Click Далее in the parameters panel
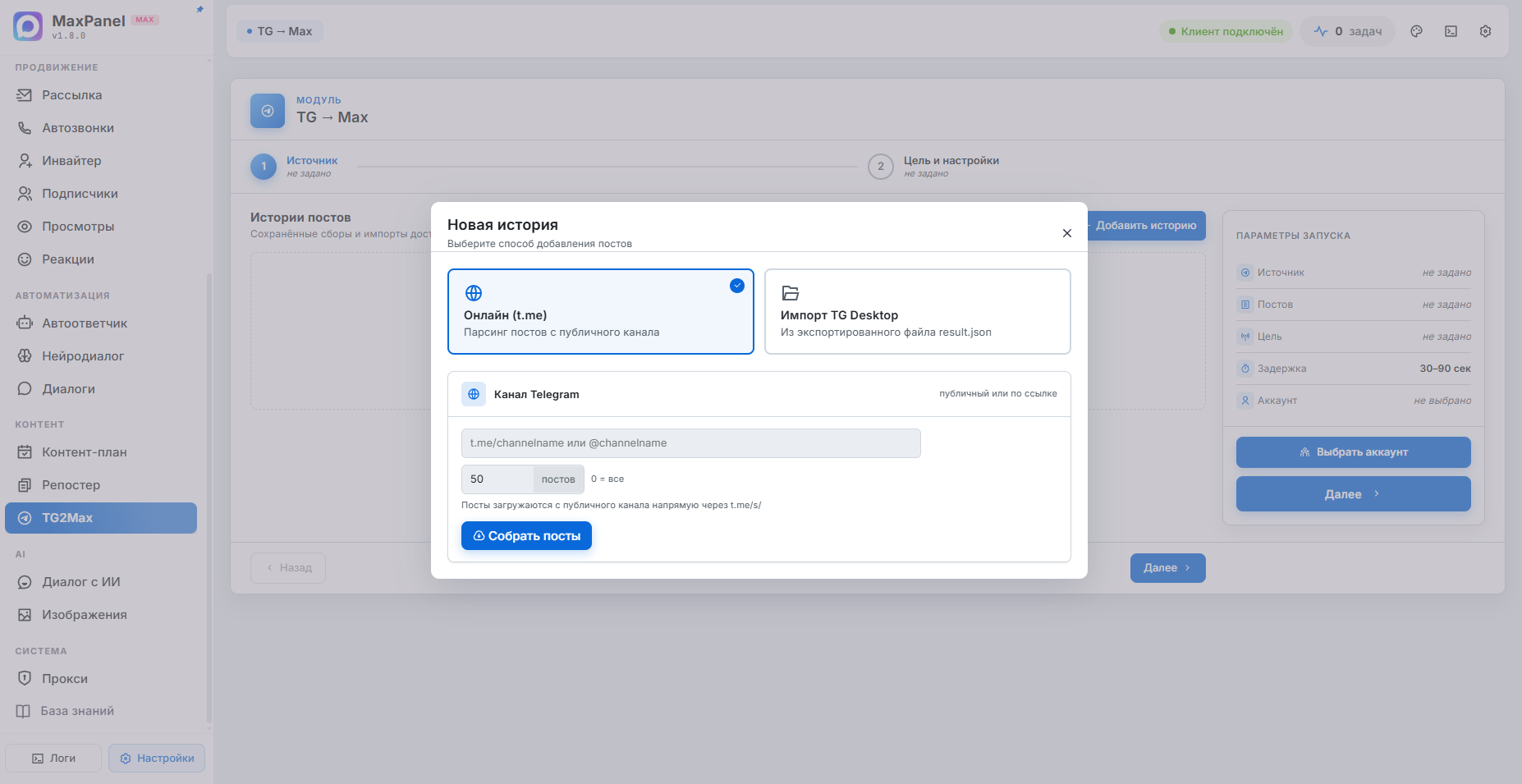This screenshot has width=1522, height=784. tap(1354, 494)
